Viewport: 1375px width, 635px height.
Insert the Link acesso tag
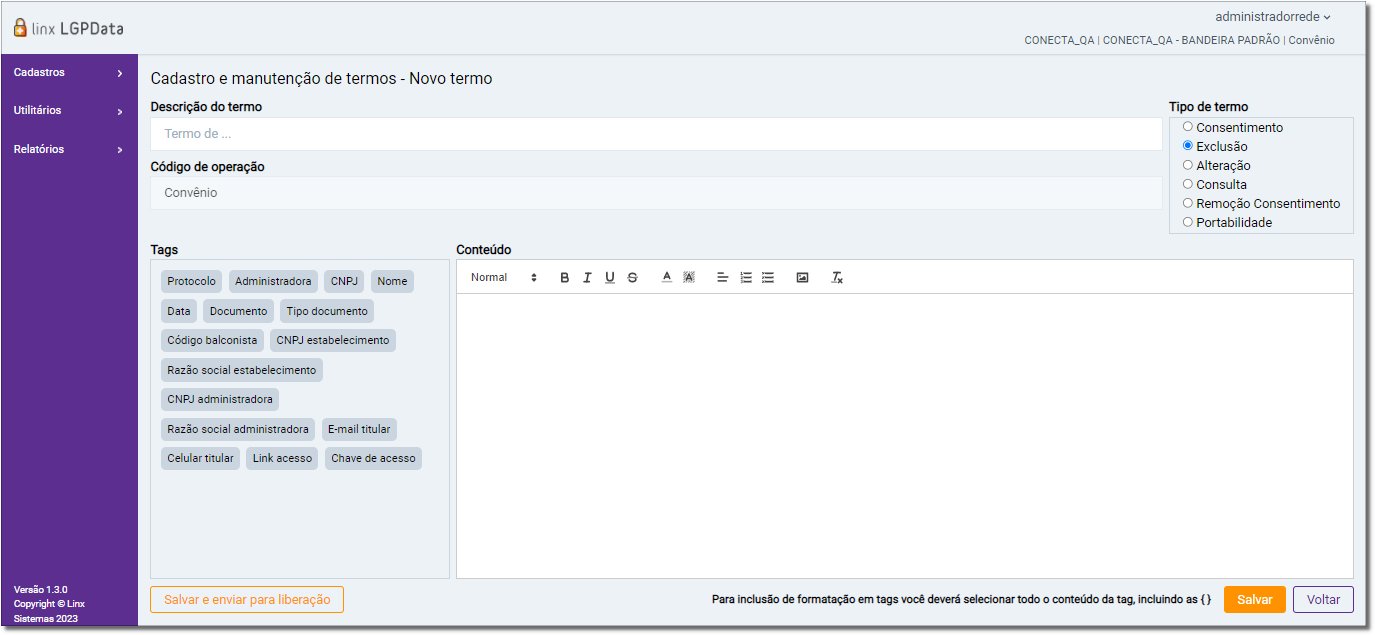tap(282, 459)
